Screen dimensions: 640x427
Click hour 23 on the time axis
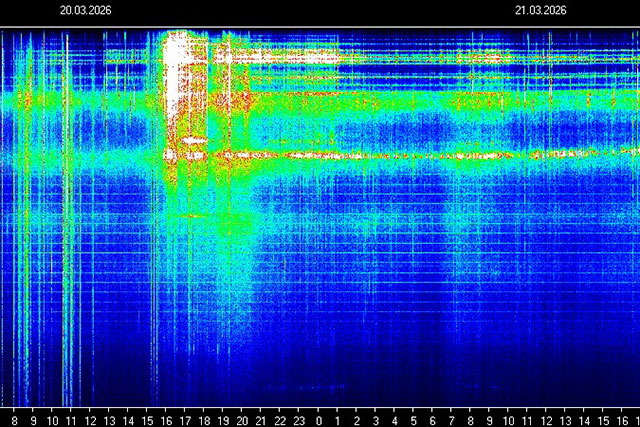[298, 419]
